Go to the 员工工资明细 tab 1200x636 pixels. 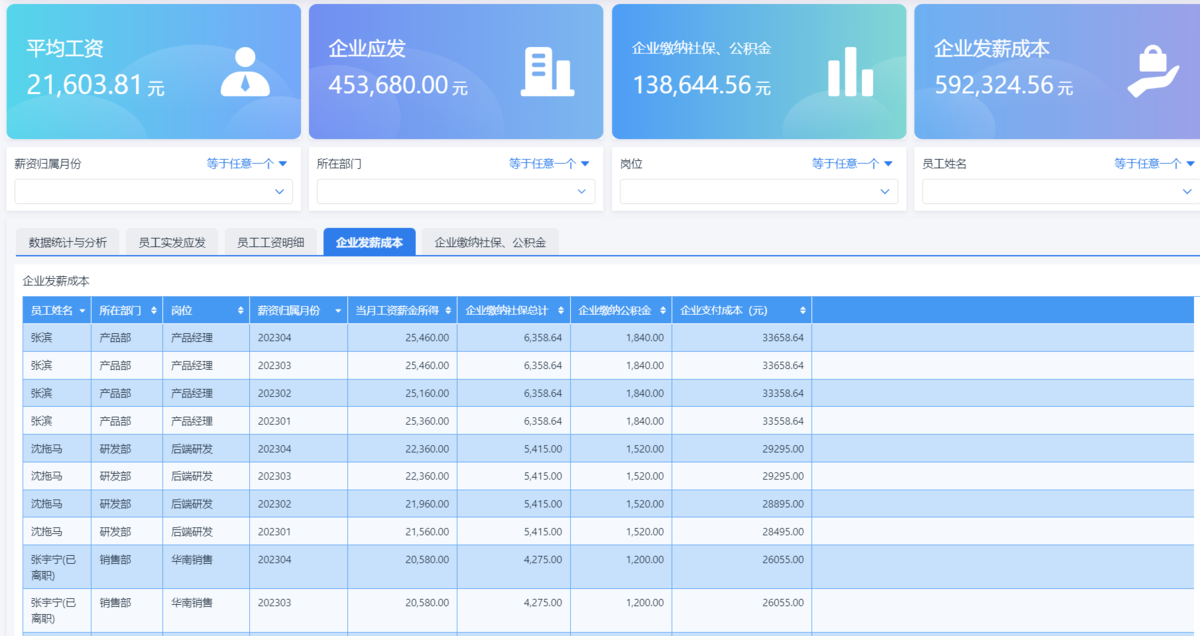[271, 242]
